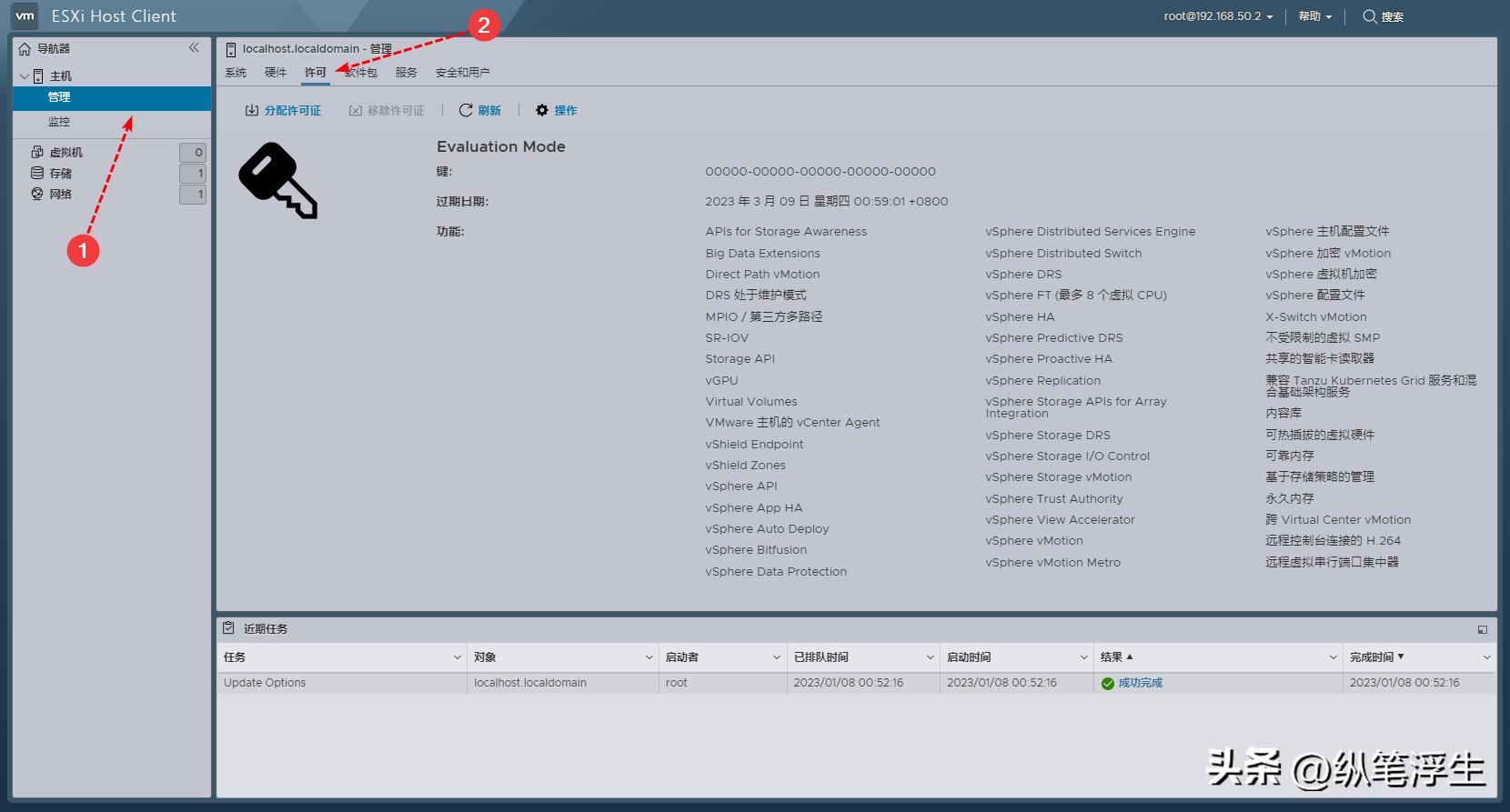Maximize the recent tasks panel

pyautogui.click(x=1483, y=629)
